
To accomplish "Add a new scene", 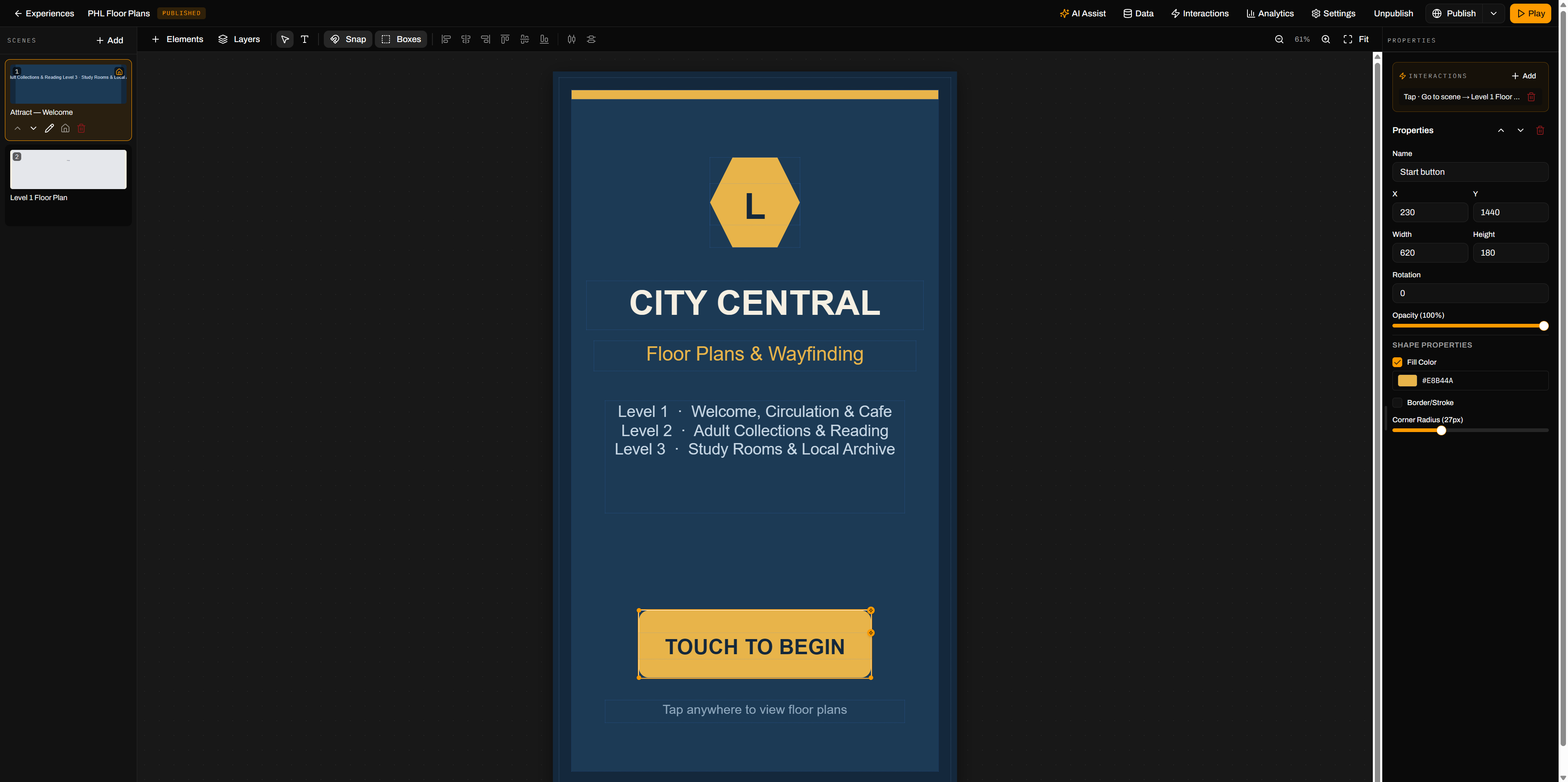I will tap(110, 41).
